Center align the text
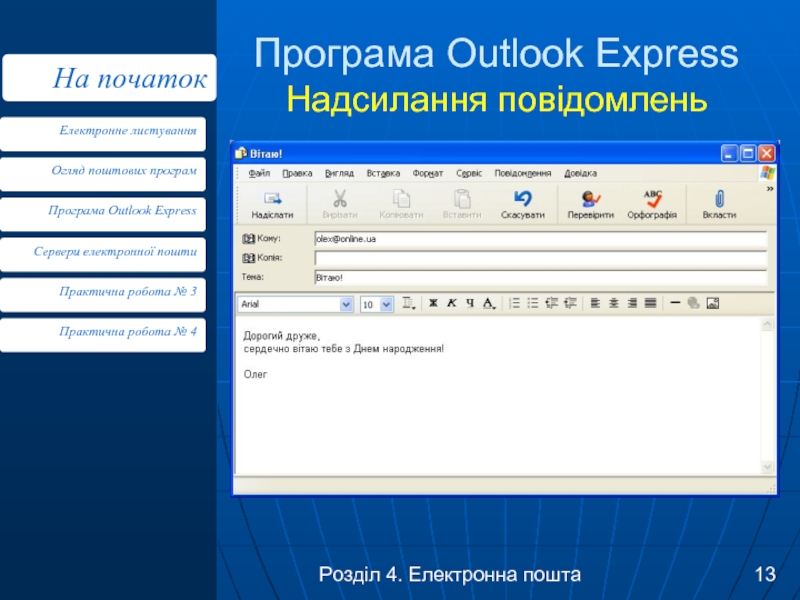800x600 pixels. pos(614,304)
